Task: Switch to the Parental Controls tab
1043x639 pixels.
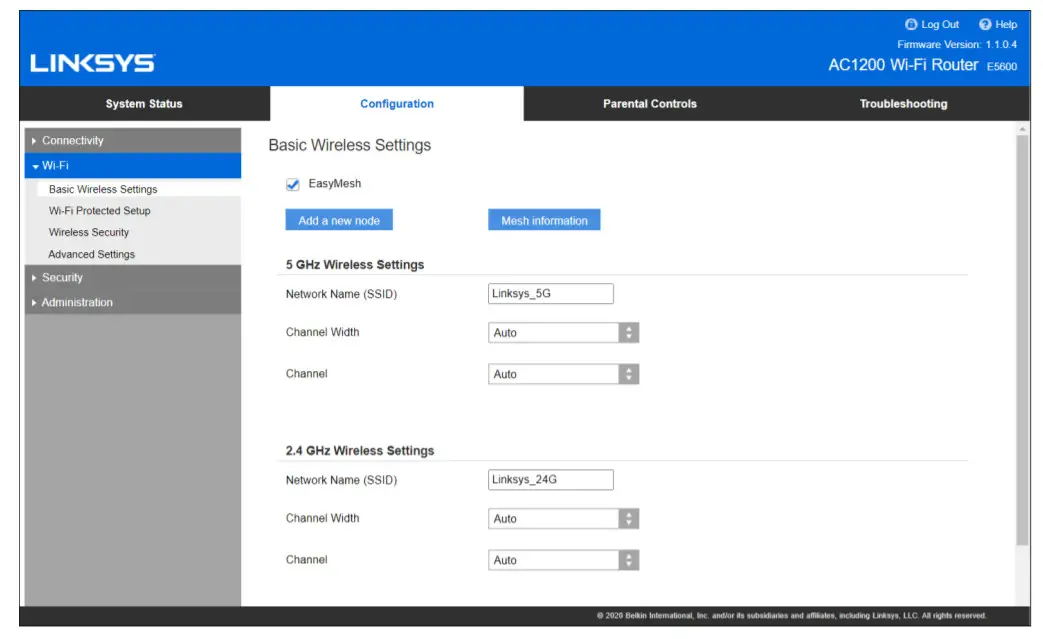Action: pos(649,104)
